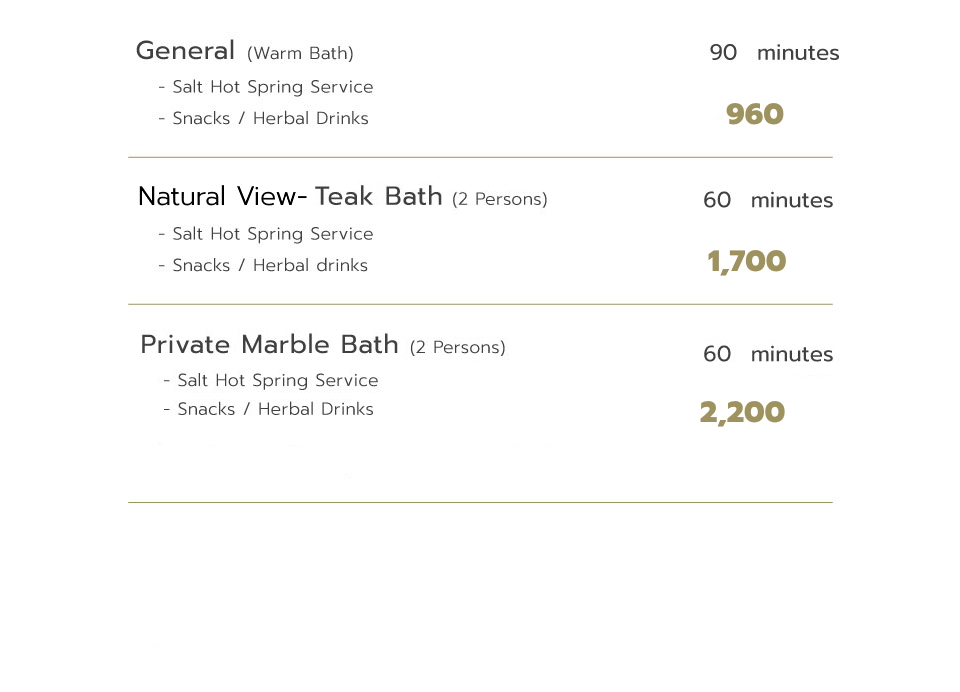The image size is (960, 692).
Task: Open the Natural View- Teak Bath heading
Action: [290, 197]
